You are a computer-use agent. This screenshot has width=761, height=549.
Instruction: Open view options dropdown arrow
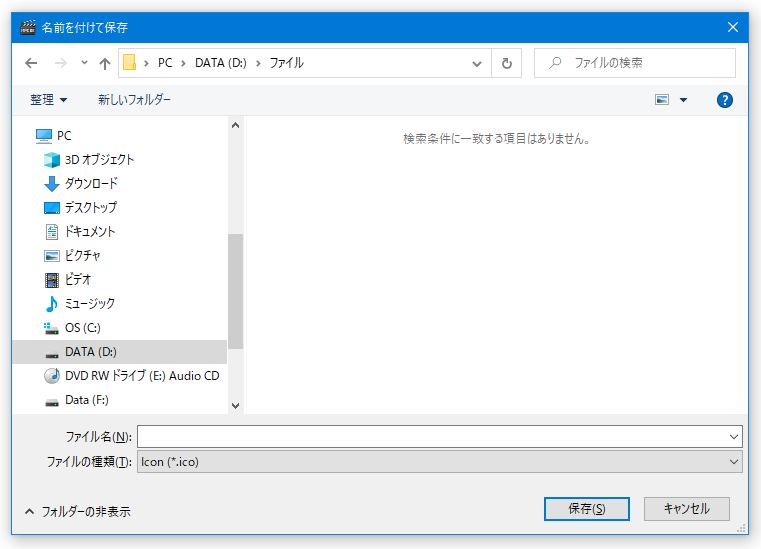683,100
